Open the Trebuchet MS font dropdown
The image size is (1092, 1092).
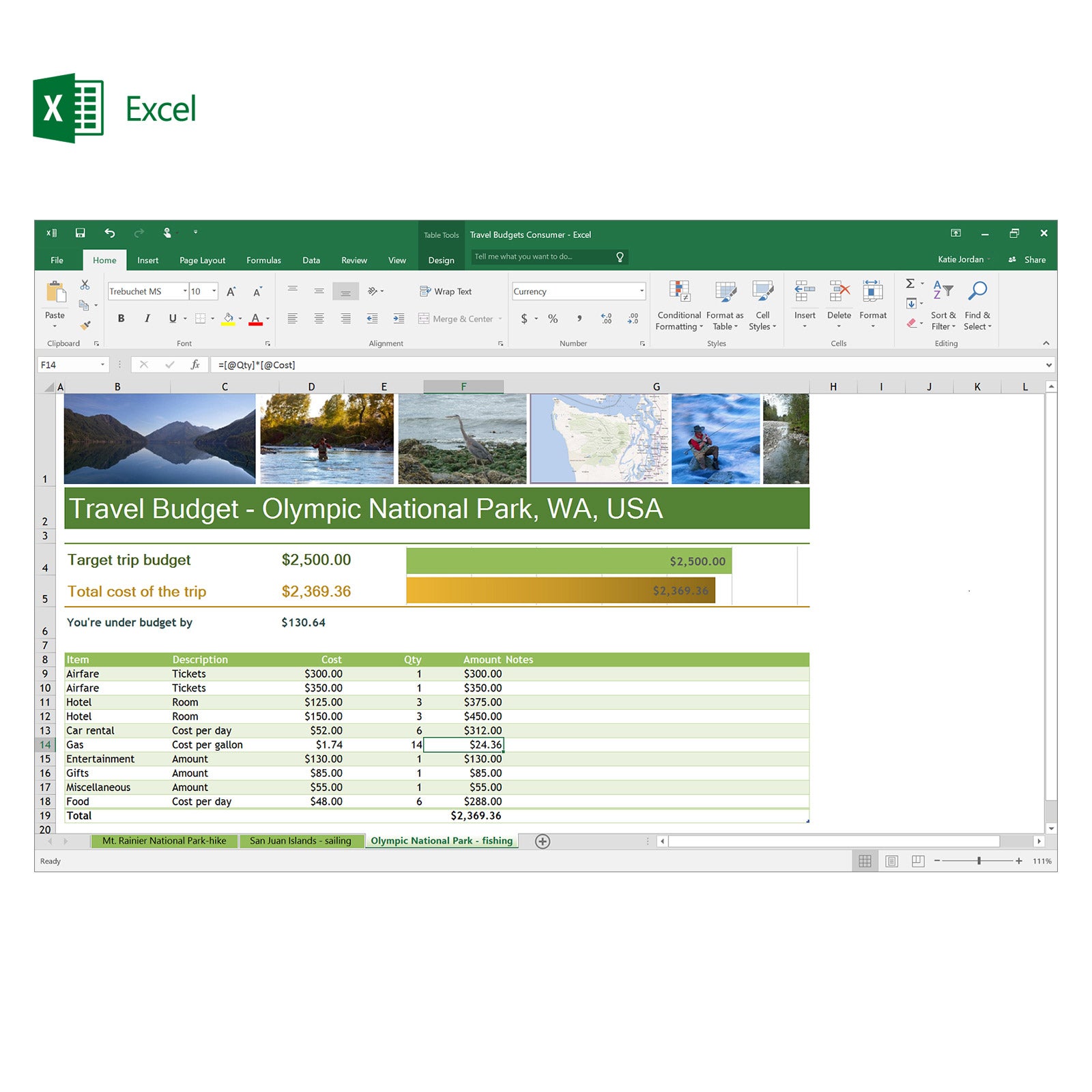(185, 291)
